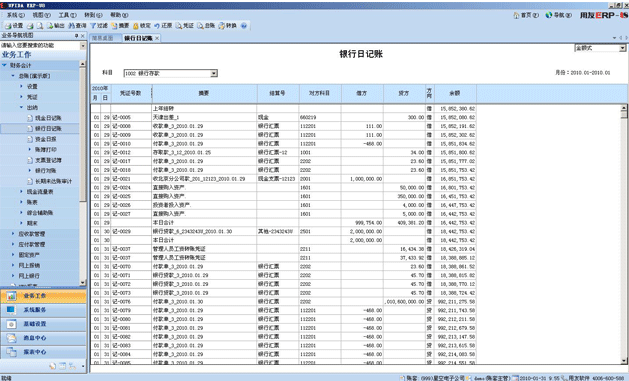Click the 设置 toolbar icon
This screenshot has width=629, height=381.
(x=8, y=26)
